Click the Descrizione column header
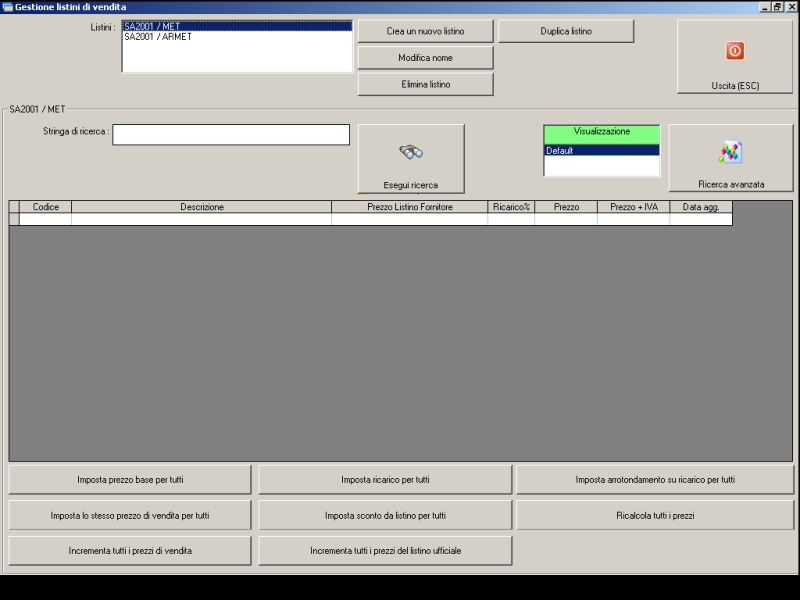800x600 pixels. [202, 207]
